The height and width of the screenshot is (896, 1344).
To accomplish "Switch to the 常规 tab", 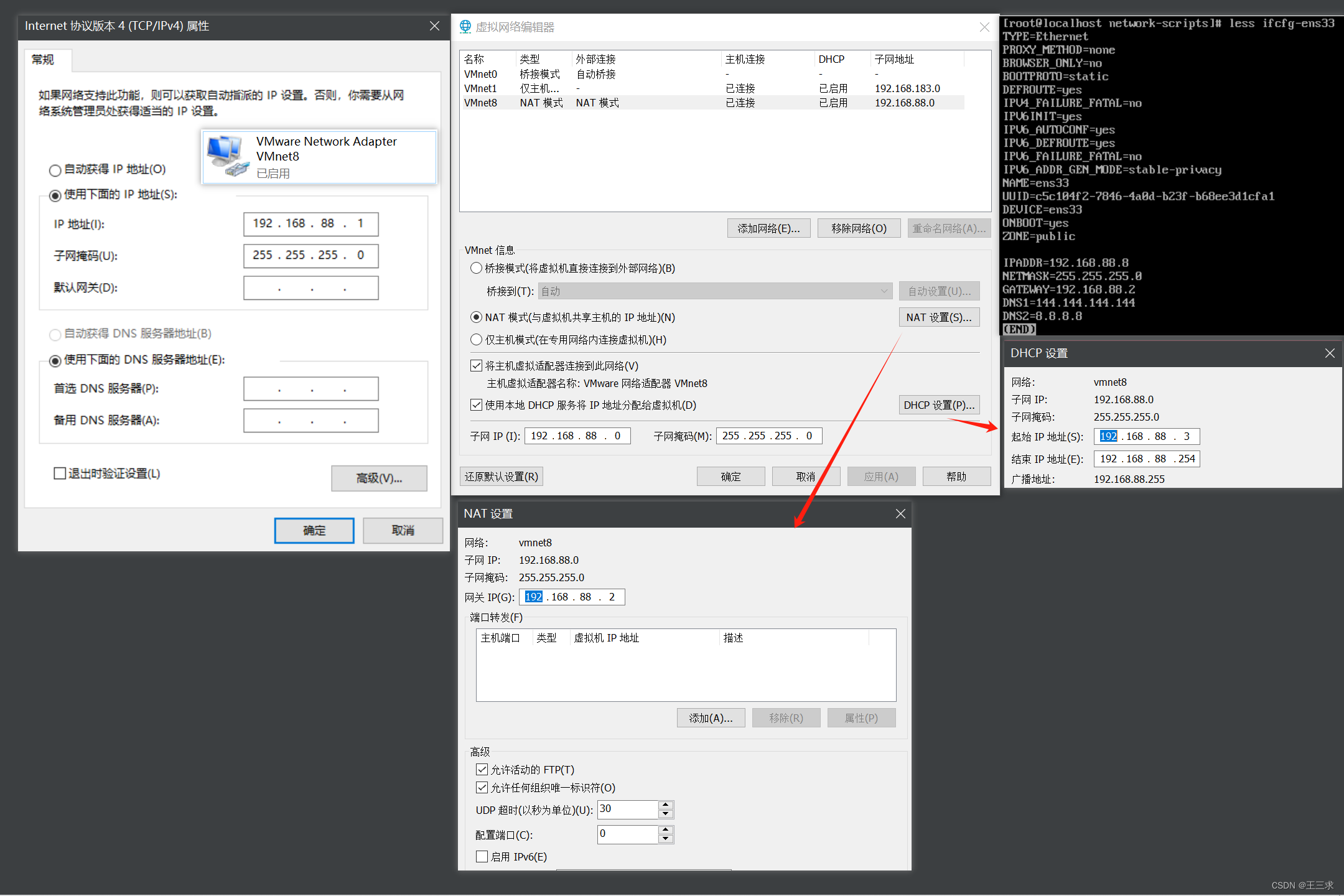I will click(x=43, y=59).
